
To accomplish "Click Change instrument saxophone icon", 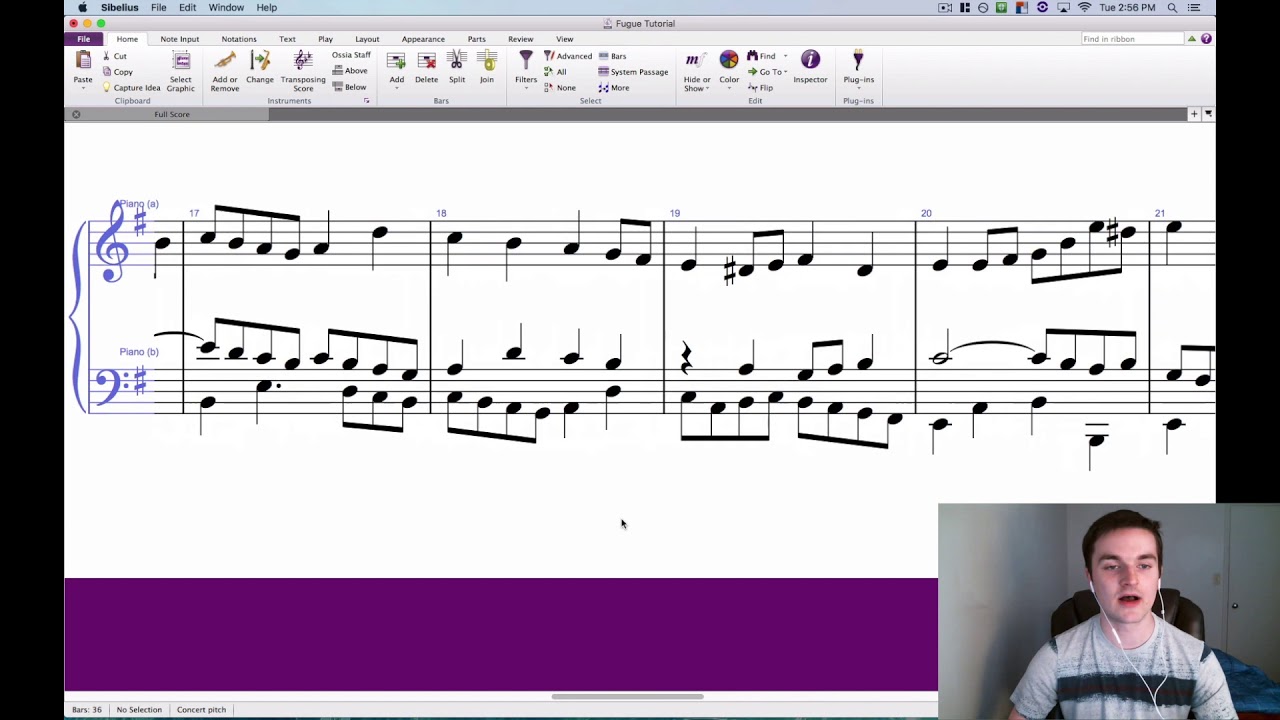I will pyautogui.click(x=260, y=61).
